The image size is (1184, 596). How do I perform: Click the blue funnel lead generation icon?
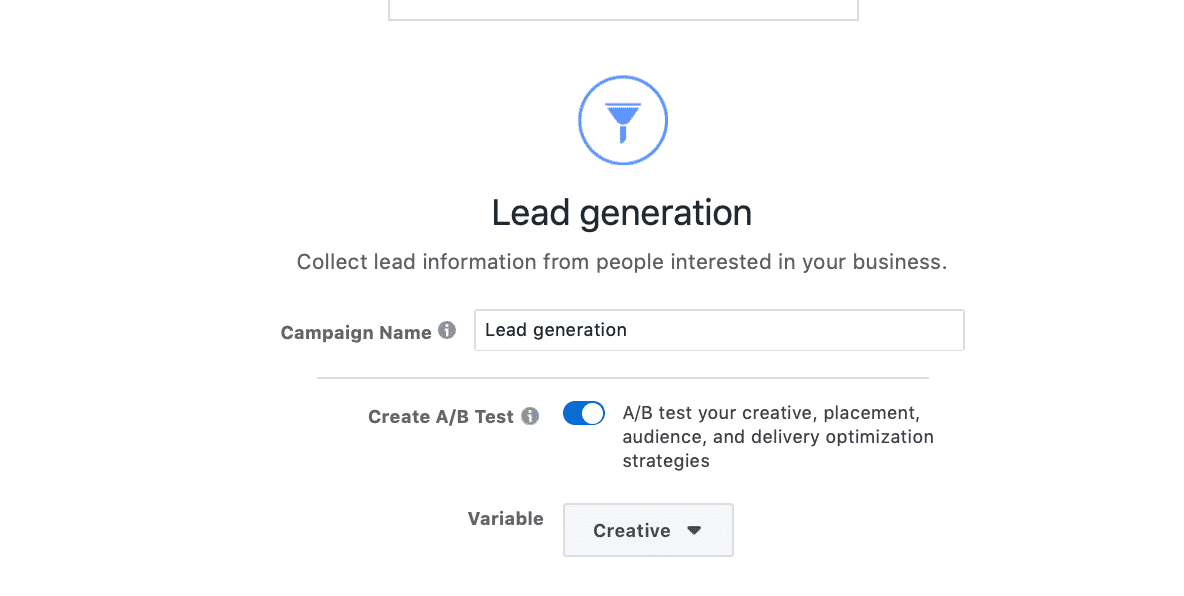(x=623, y=122)
